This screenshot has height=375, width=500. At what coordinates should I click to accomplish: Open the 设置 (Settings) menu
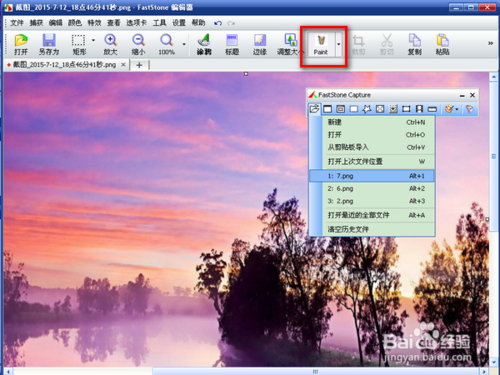click(179, 23)
